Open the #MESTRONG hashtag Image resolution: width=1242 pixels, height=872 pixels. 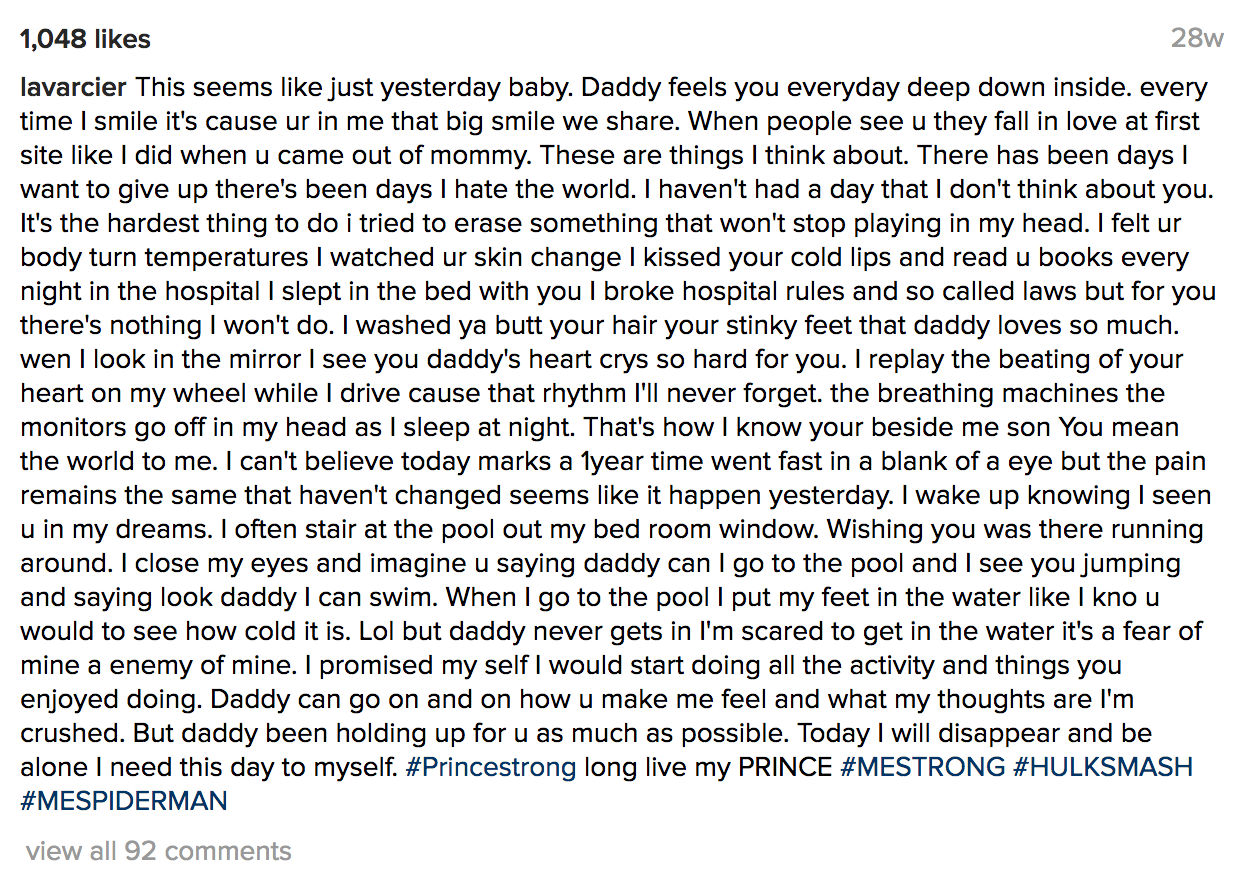click(x=922, y=768)
